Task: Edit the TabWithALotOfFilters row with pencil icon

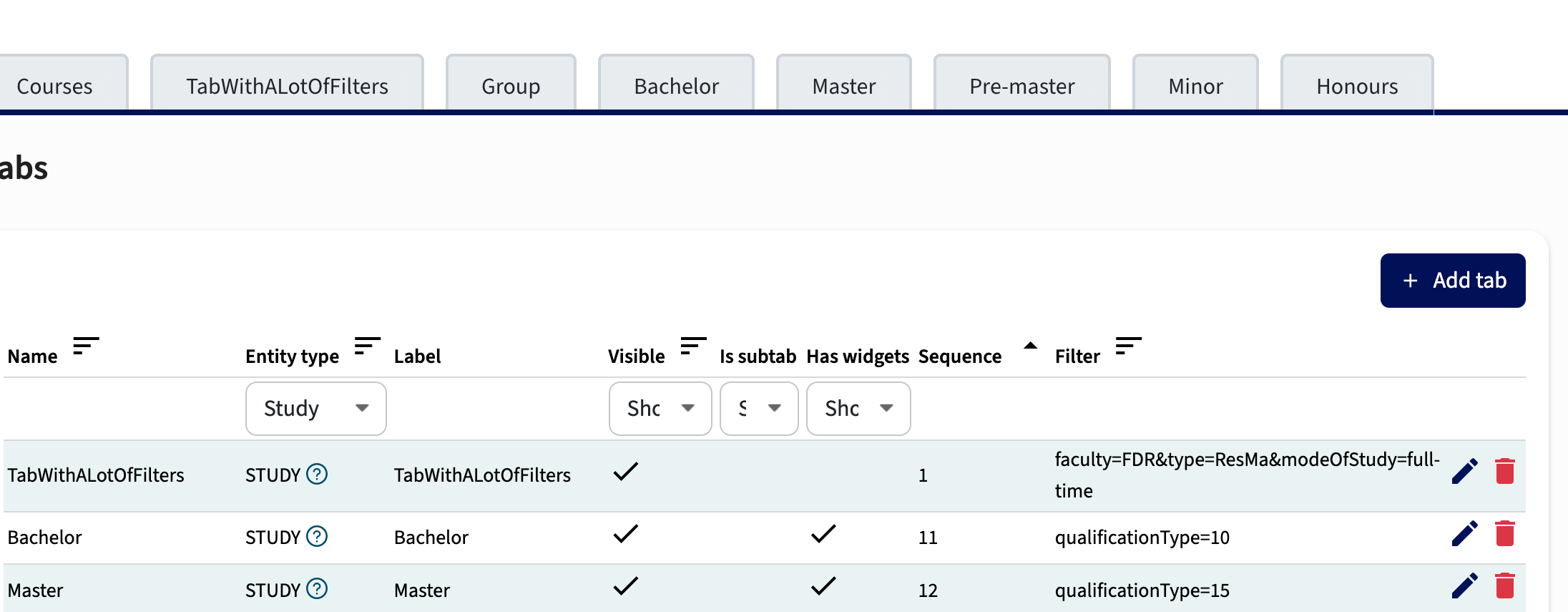Action: [x=1464, y=471]
